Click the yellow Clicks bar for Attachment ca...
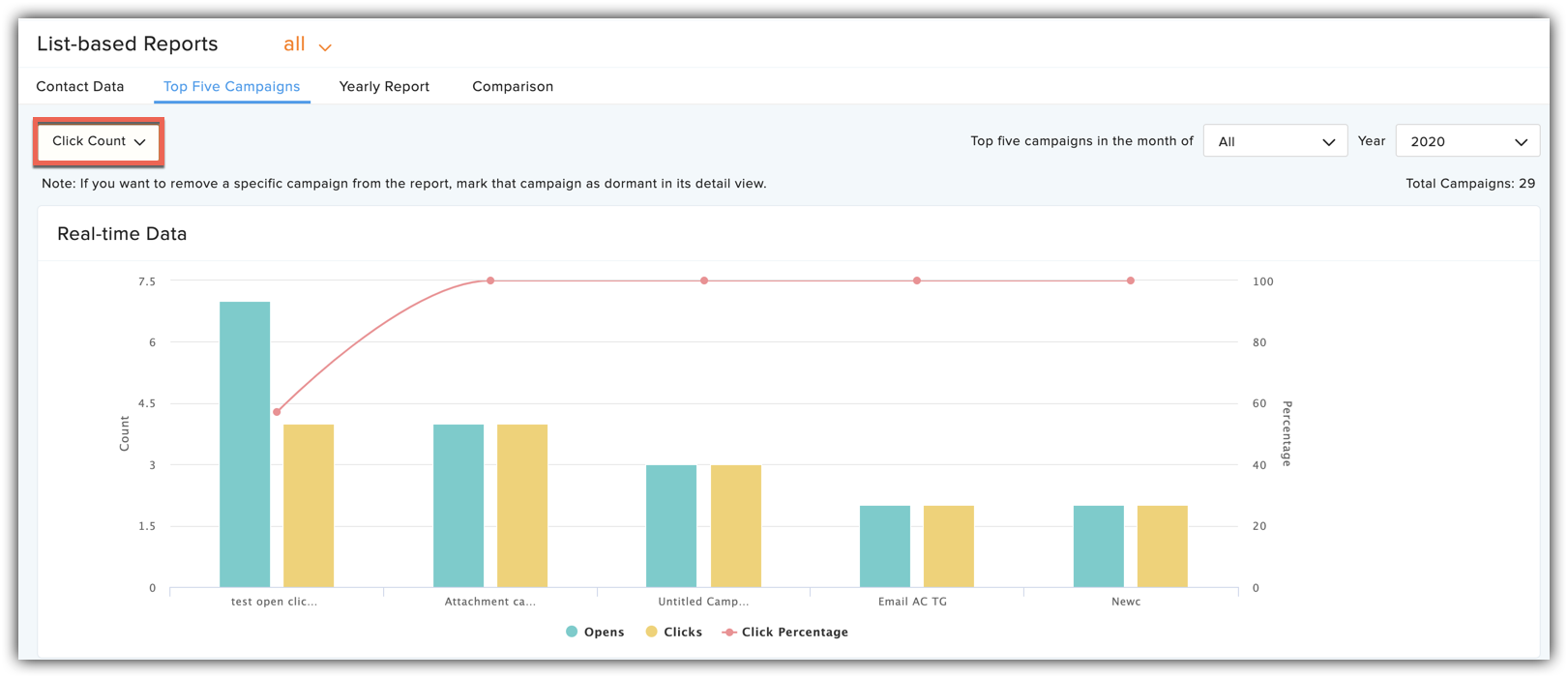 [522, 506]
